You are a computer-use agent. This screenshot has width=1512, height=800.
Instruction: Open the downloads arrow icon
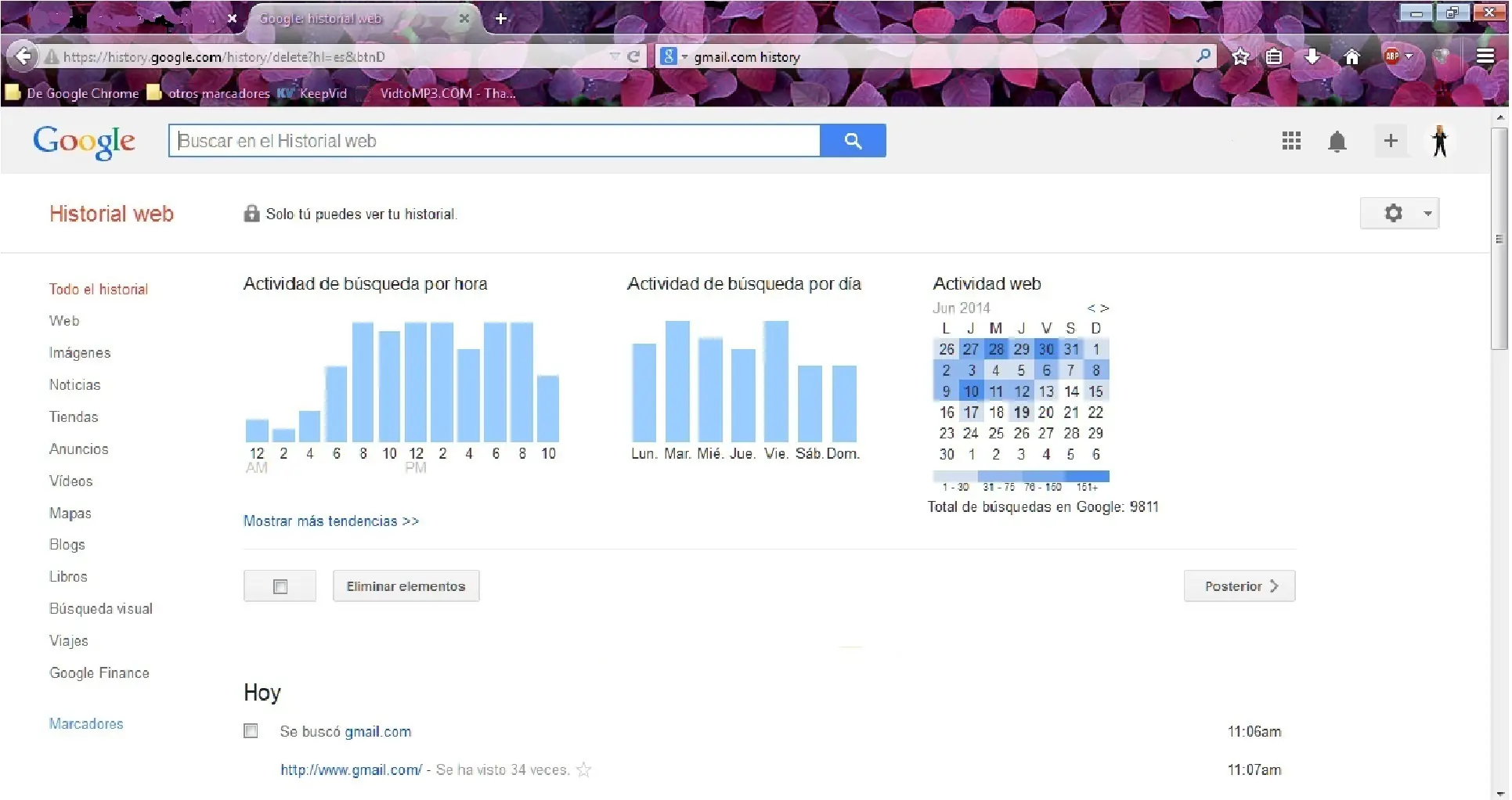(x=1312, y=56)
